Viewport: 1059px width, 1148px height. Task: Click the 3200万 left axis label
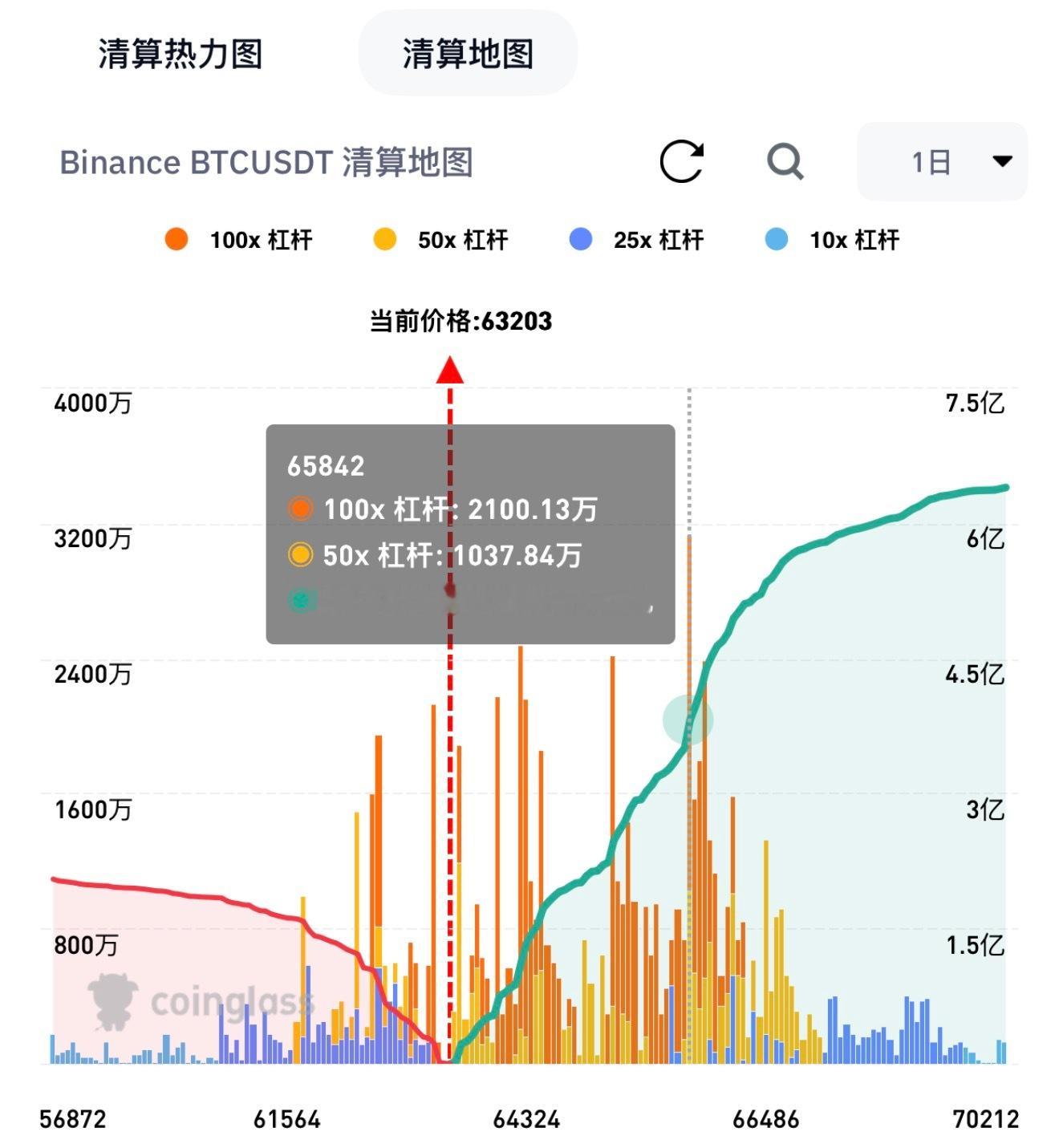click(x=92, y=538)
